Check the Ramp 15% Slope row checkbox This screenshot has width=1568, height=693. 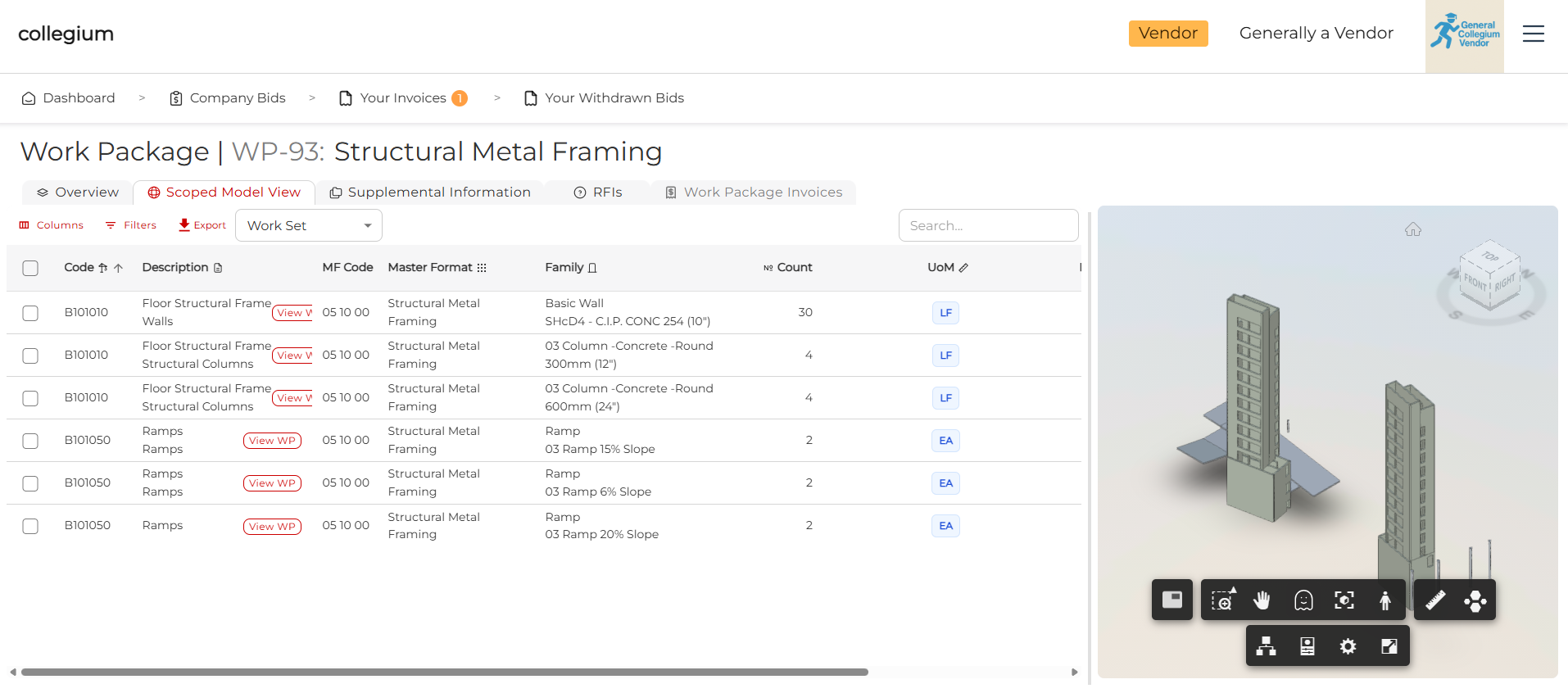[x=30, y=441]
